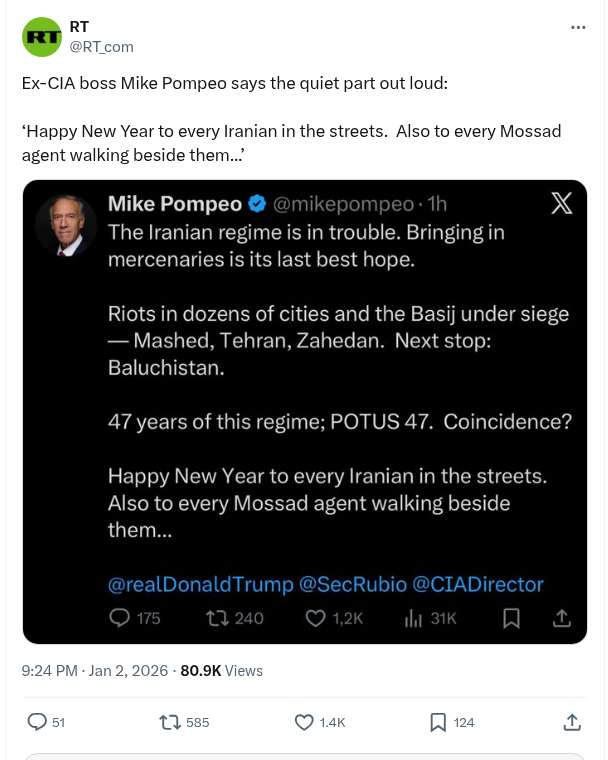This screenshot has width=608, height=760.
Task: Repost RT's tweet with the retweet icon
Action: coord(170,722)
